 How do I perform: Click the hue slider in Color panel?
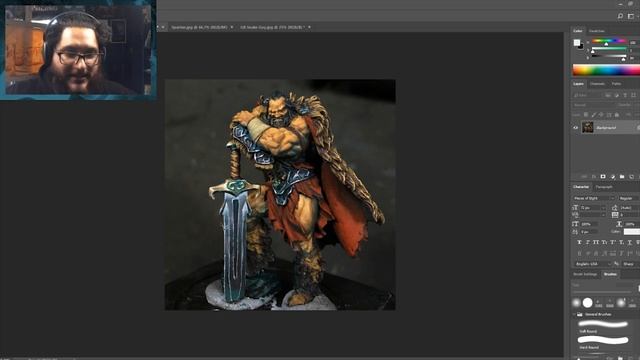609,41
